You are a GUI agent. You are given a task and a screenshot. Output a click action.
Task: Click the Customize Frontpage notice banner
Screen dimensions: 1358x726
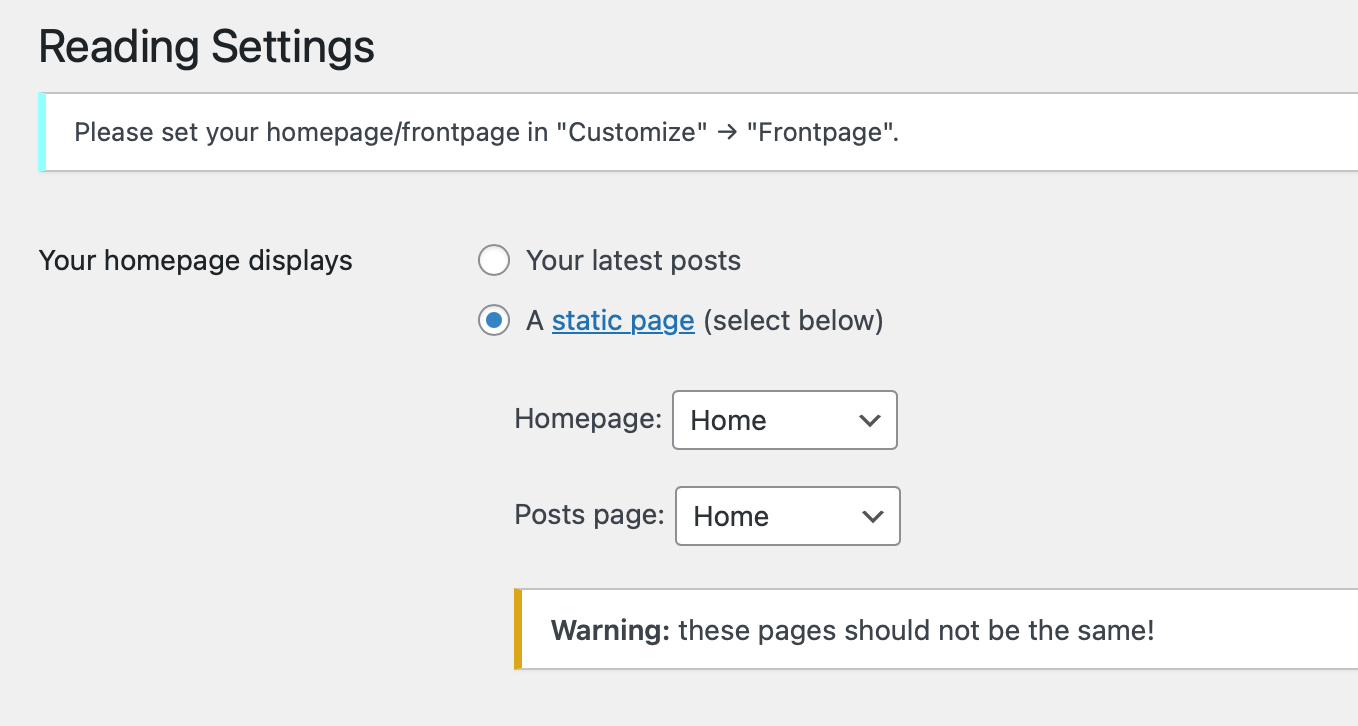tap(698, 131)
